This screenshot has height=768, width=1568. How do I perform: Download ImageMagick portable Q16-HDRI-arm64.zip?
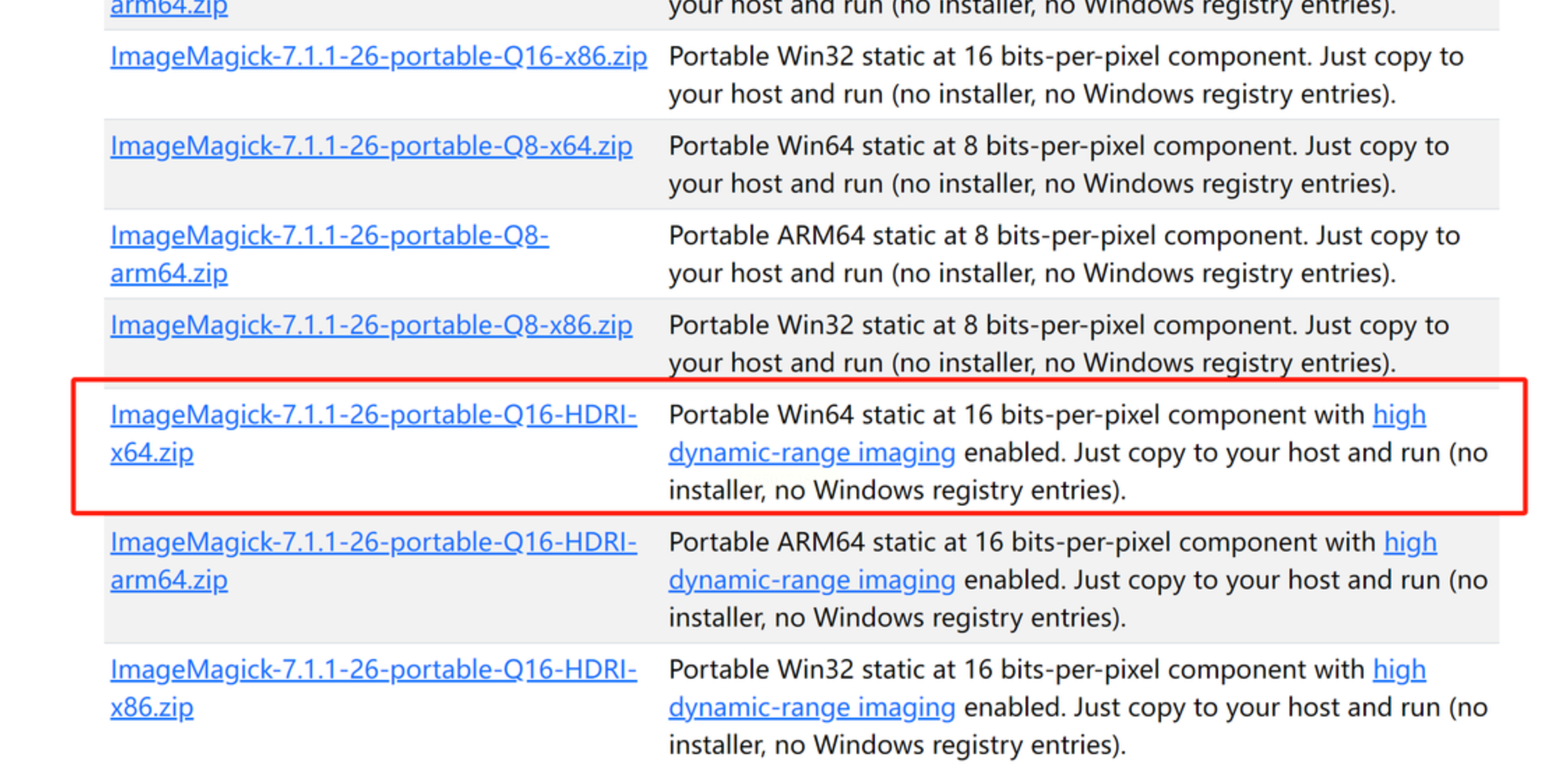[373, 542]
